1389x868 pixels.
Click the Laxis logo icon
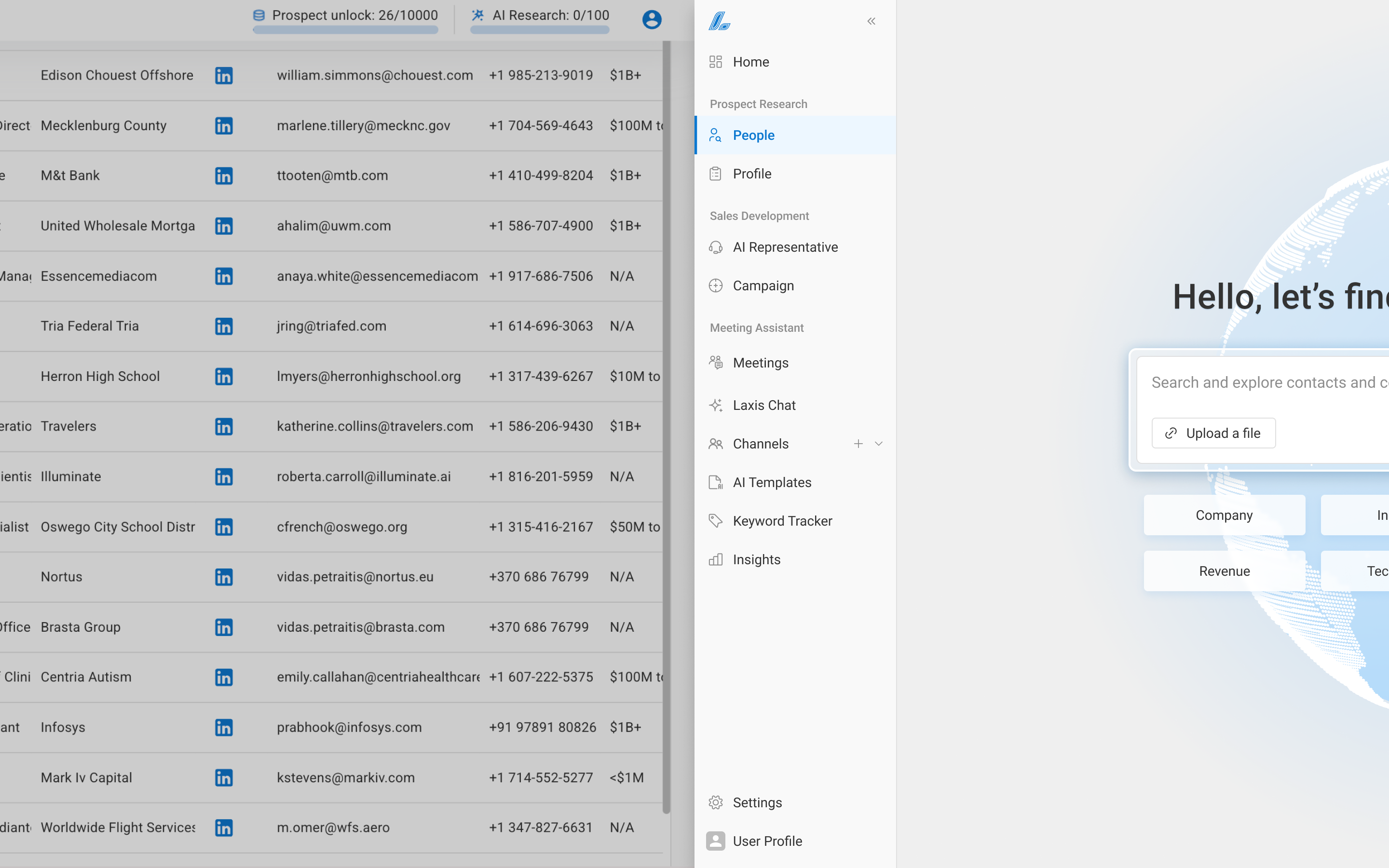click(719, 21)
